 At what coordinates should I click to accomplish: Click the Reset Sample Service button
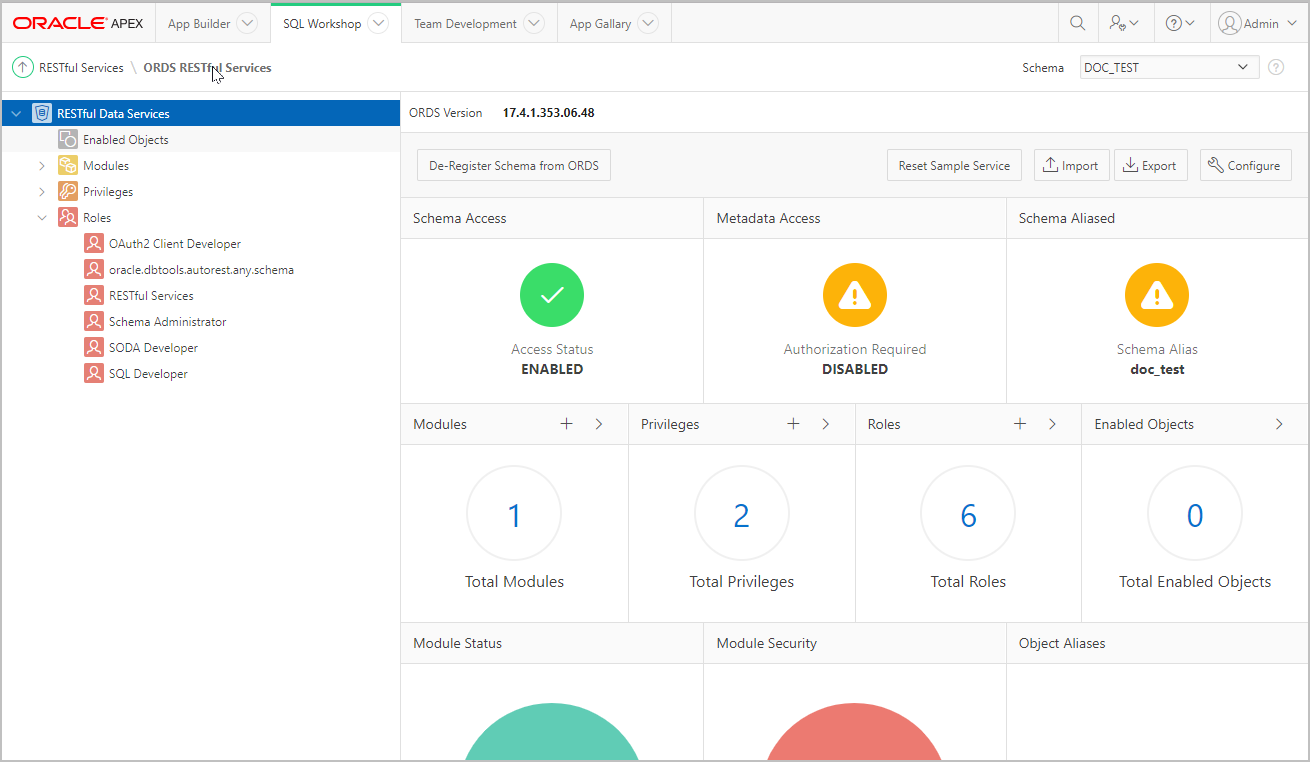pyautogui.click(x=954, y=166)
